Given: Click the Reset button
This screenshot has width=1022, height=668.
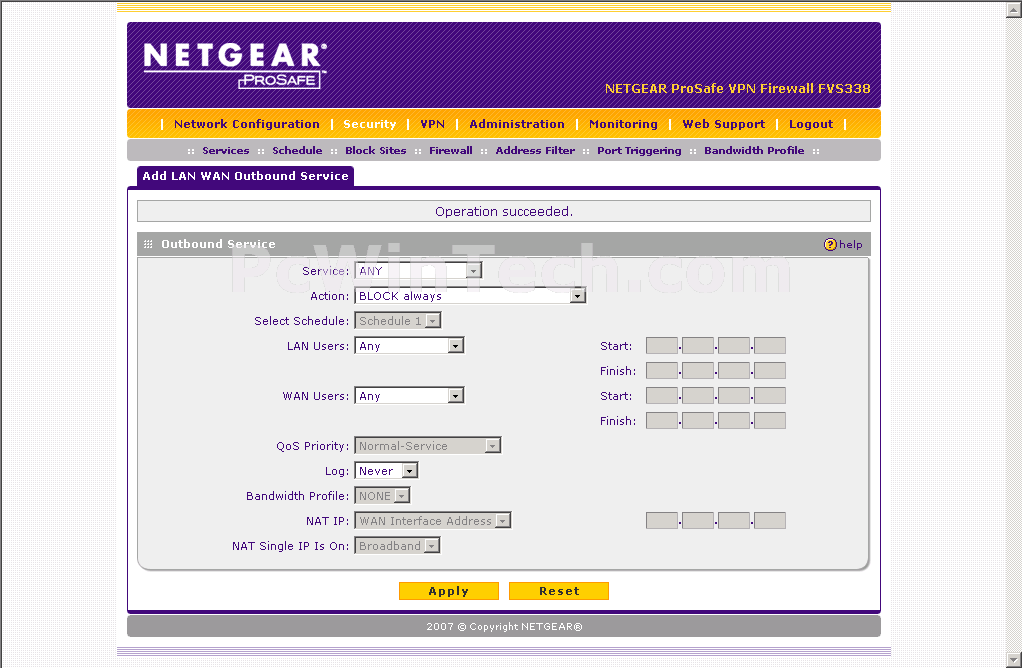Looking at the screenshot, I should click(559, 591).
